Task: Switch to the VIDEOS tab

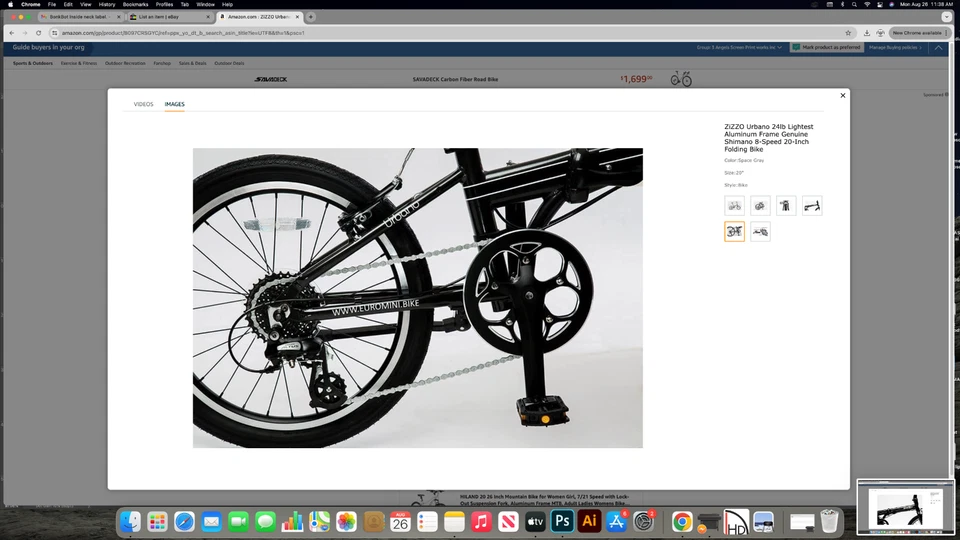Action: point(143,104)
